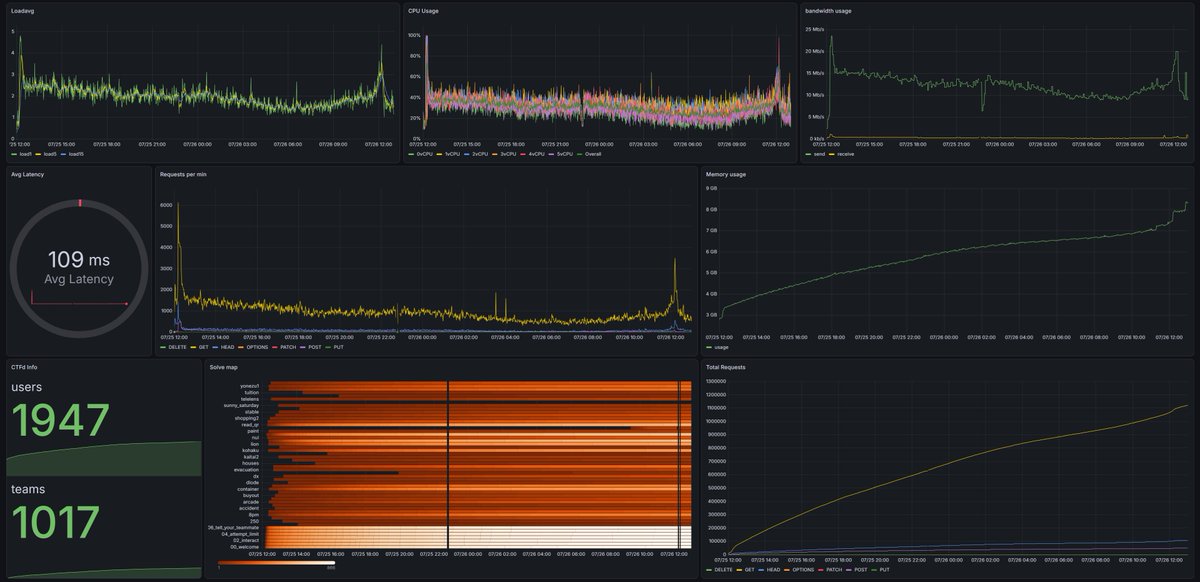The height and width of the screenshot is (582, 1200).
Task: Click the evacuation row label in Solve map
Action: click(246, 470)
